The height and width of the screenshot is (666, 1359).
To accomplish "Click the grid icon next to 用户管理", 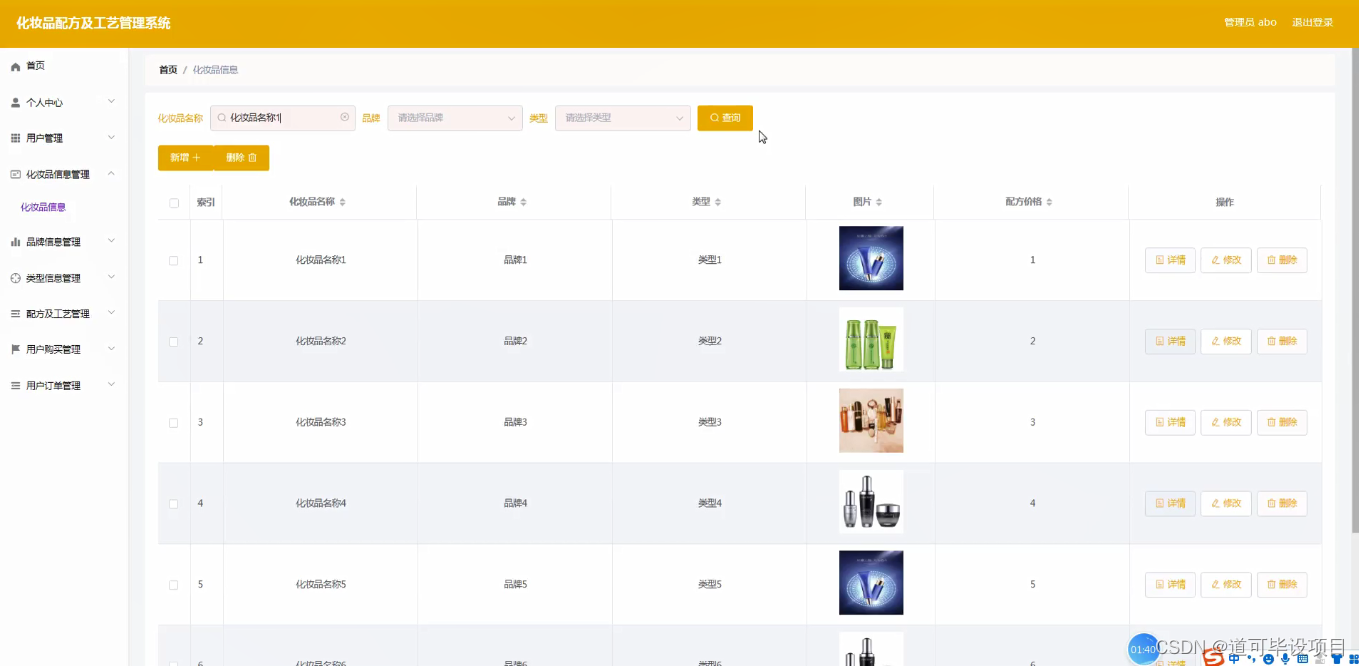I will pyautogui.click(x=15, y=138).
